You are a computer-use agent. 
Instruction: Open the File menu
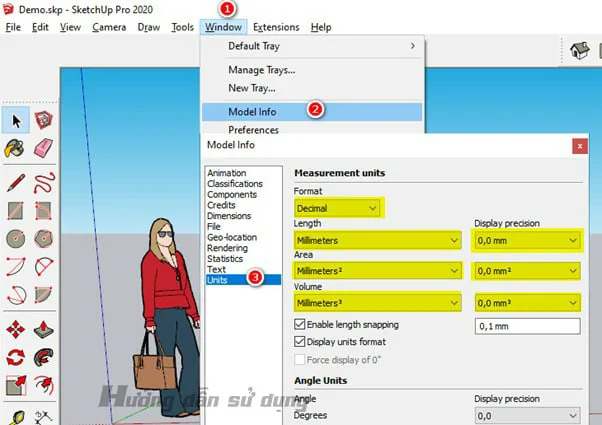[x=13, y=27]
